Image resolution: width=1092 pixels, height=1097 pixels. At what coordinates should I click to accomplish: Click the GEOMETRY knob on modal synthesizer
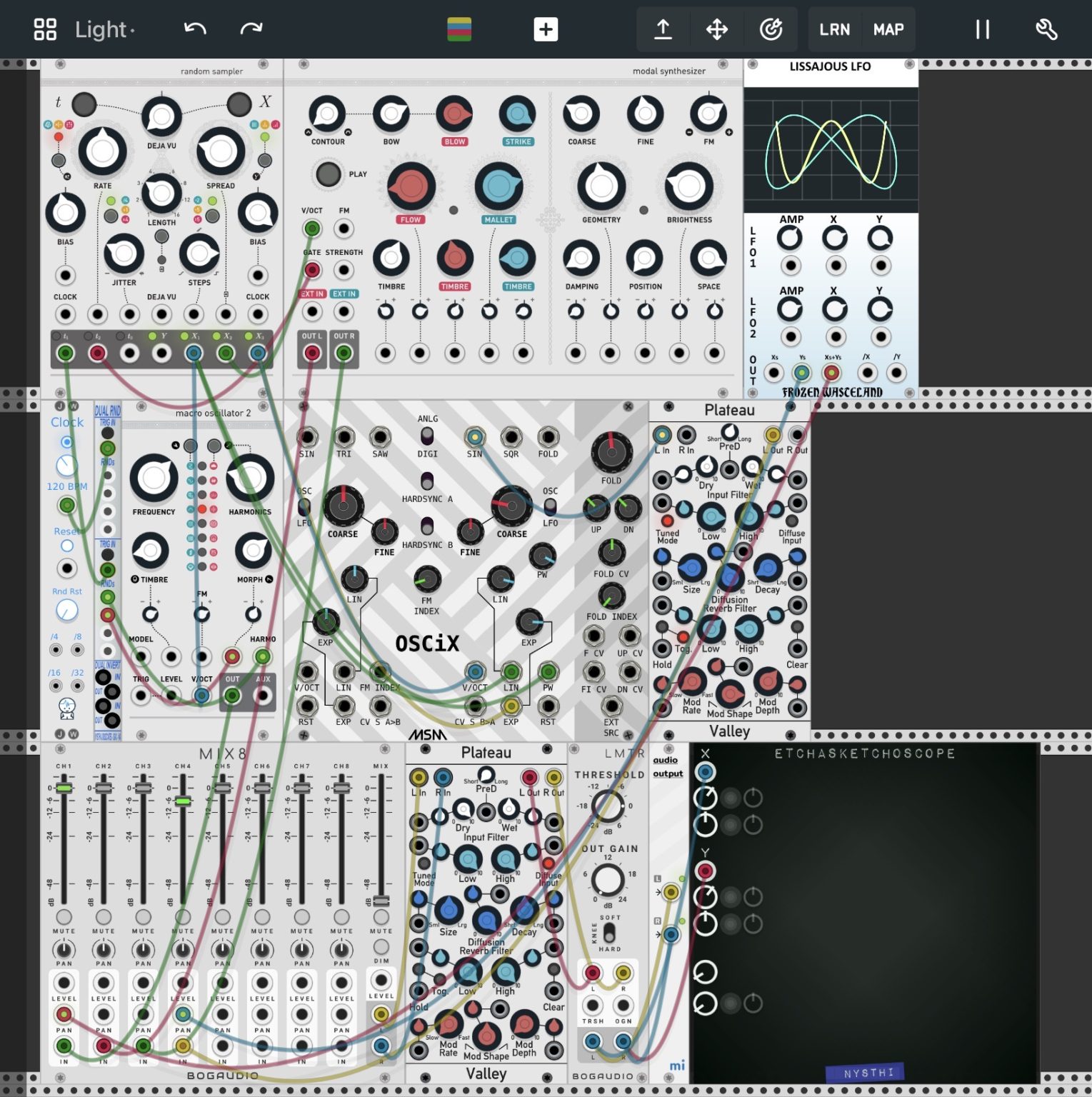point(601,186)
